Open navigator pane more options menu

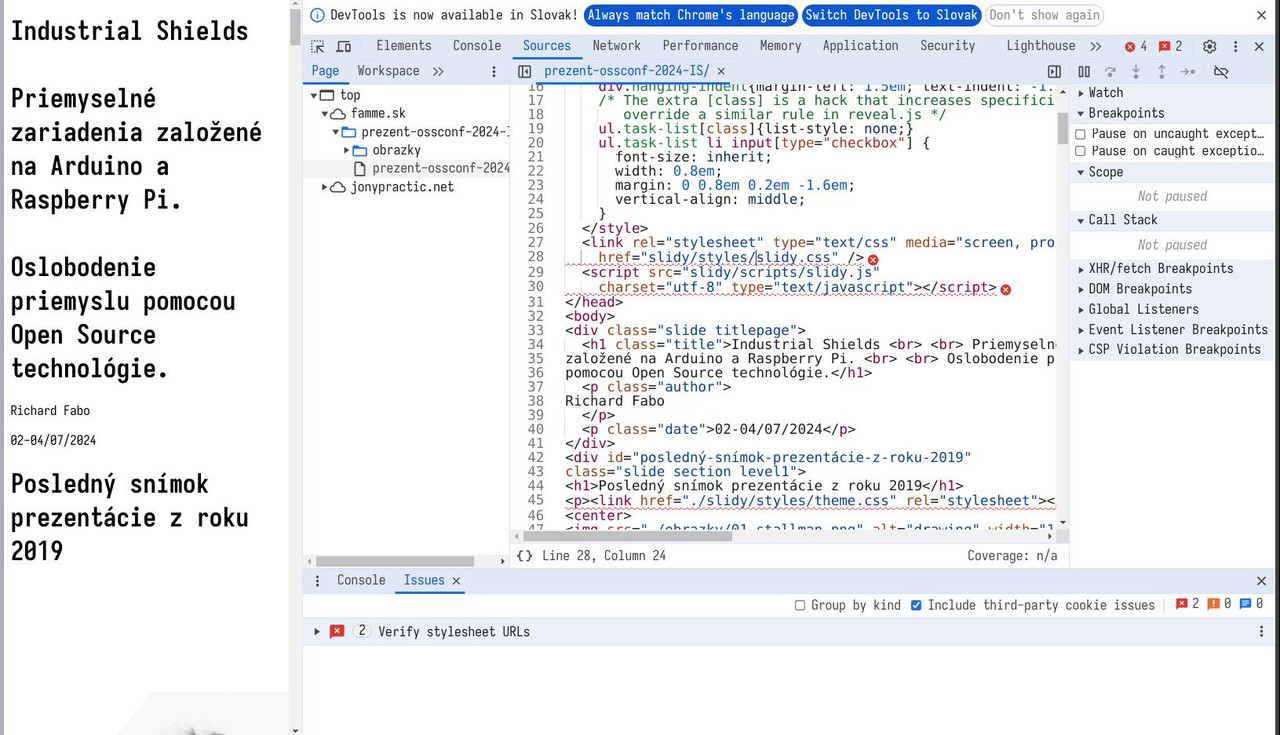(x=494, y=71)
